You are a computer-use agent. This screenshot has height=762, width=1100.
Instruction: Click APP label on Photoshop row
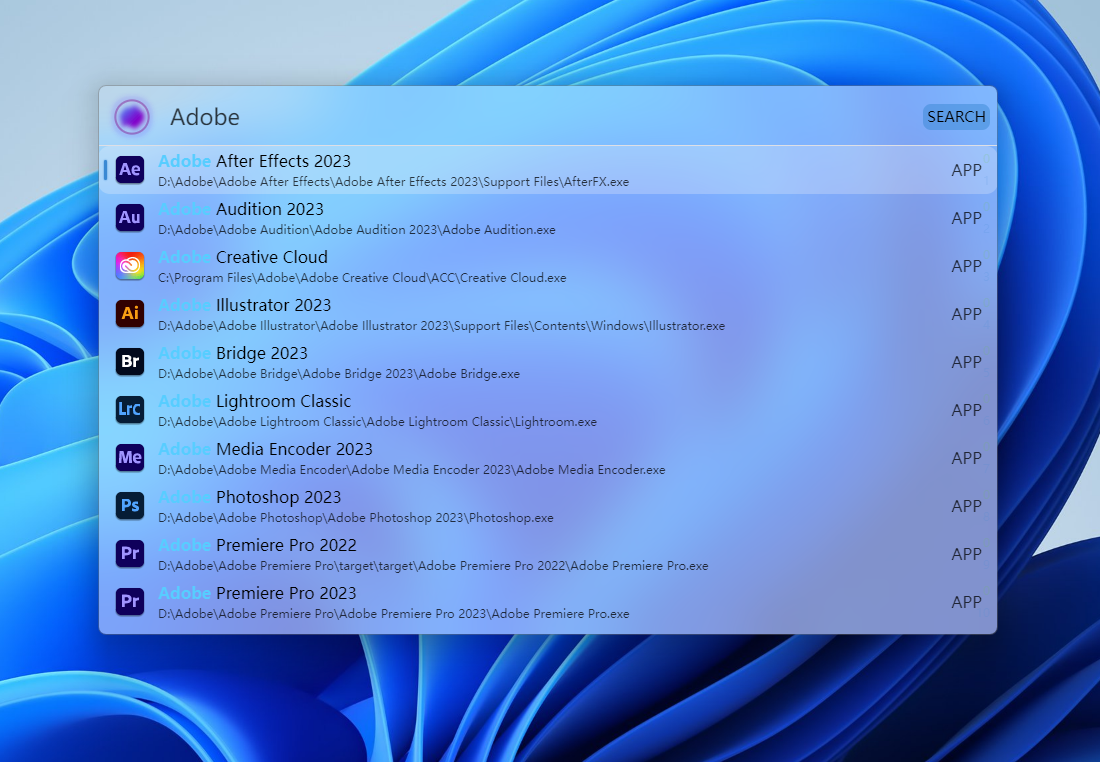point(966,506)
